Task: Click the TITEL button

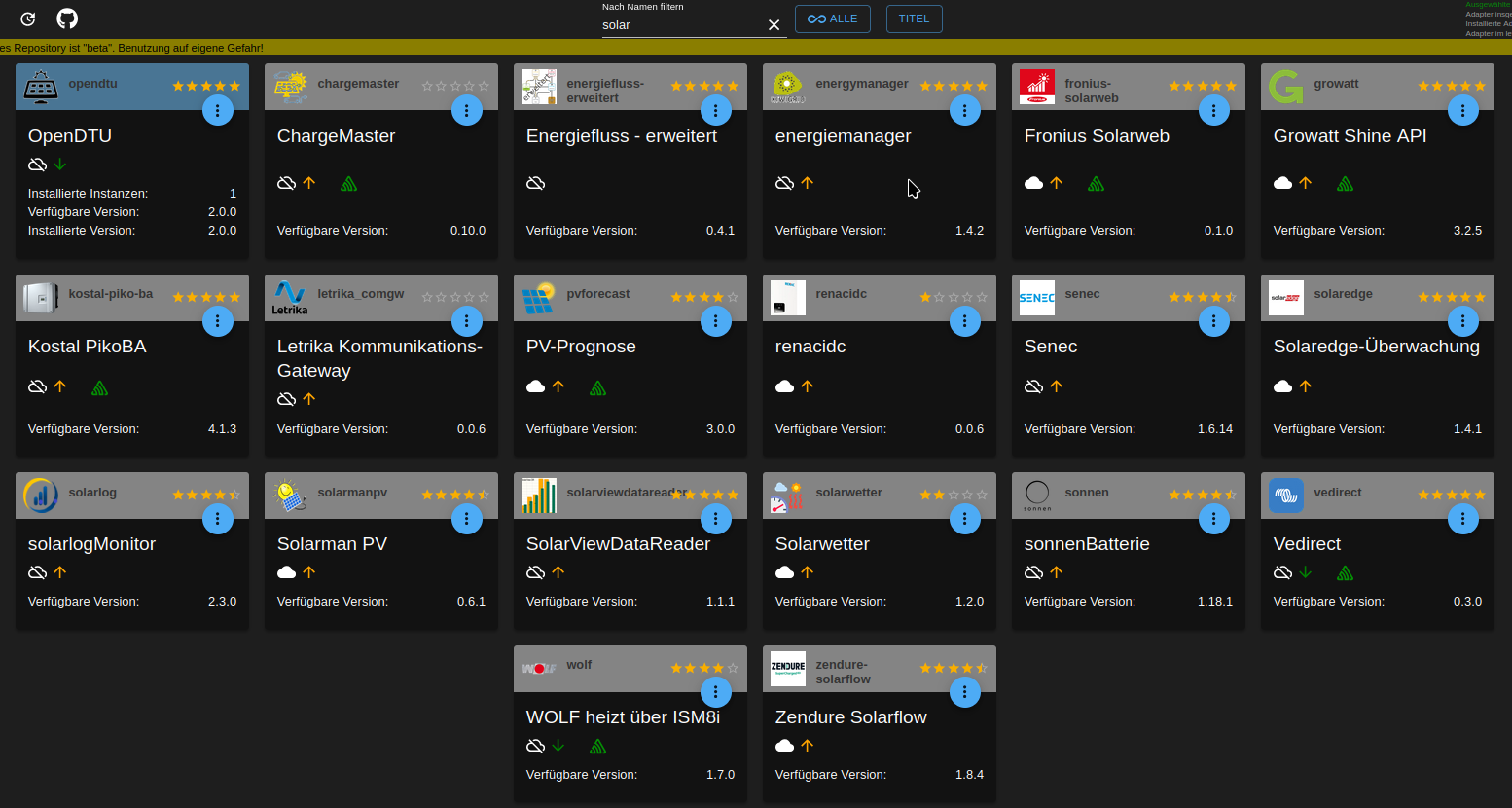Action: point(914,18)
